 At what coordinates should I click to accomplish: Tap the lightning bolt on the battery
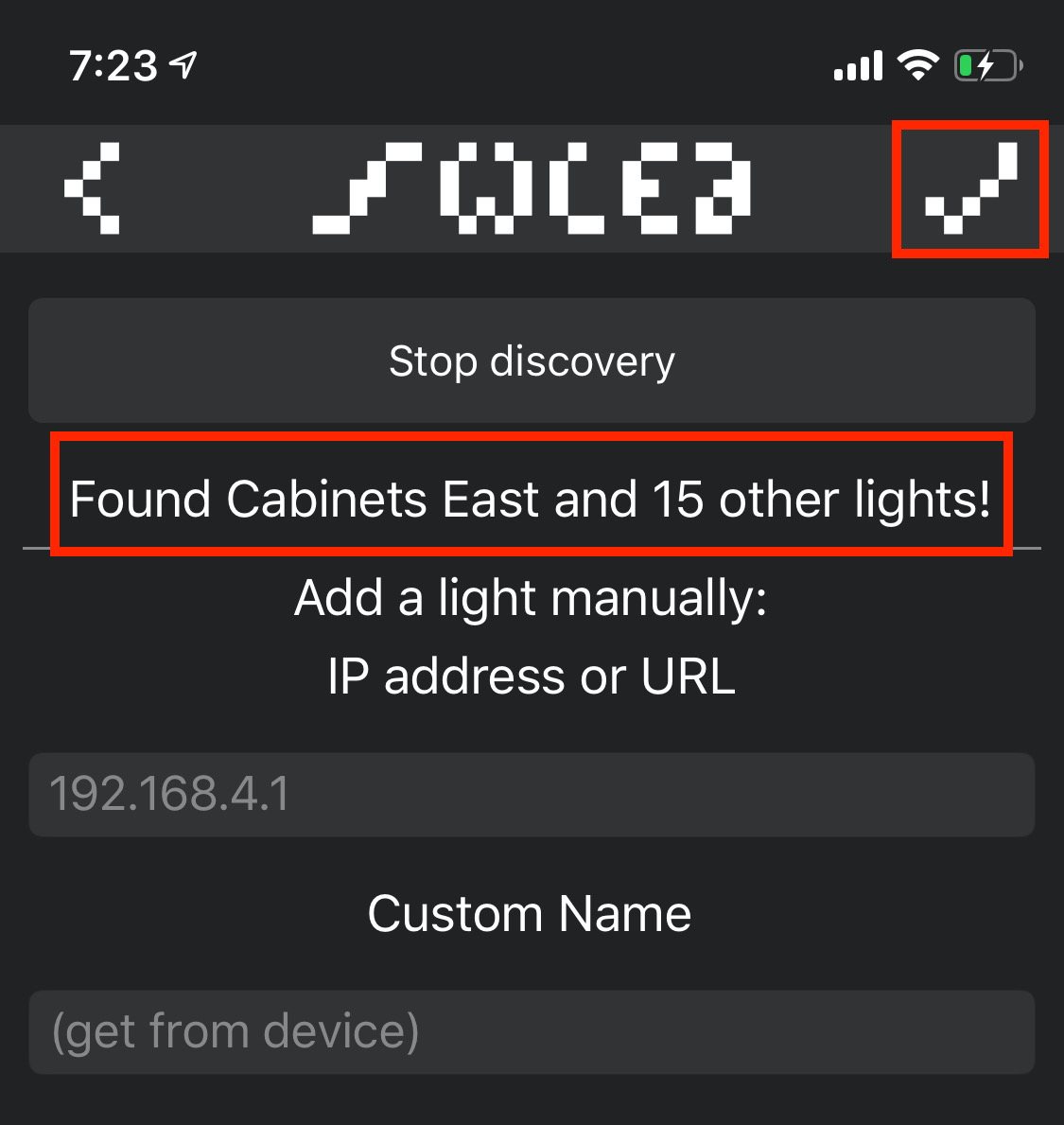(x=986, y=66)
